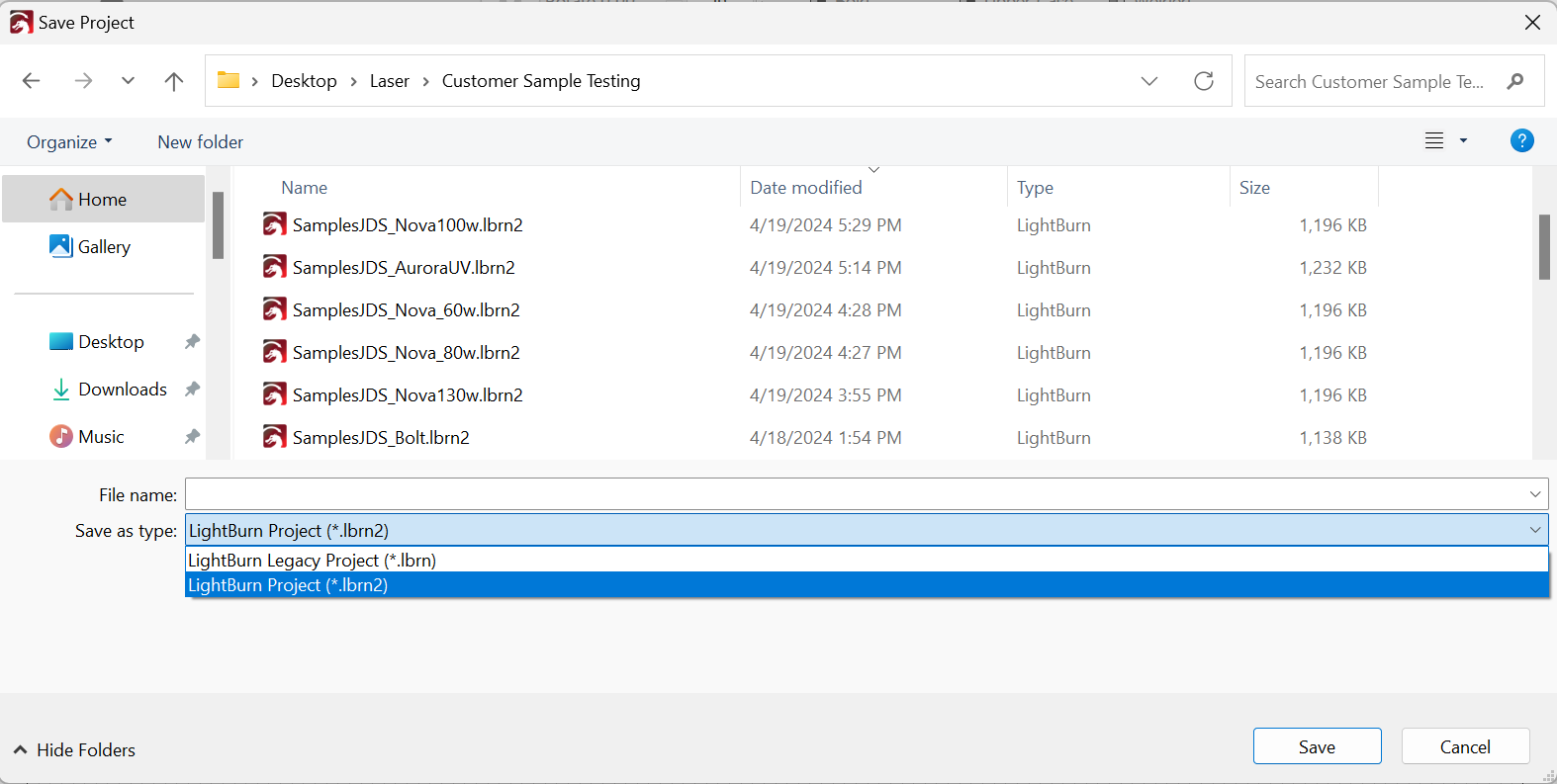Open the Help question mark
The image size is (1557, 784).
(1521, 140)
